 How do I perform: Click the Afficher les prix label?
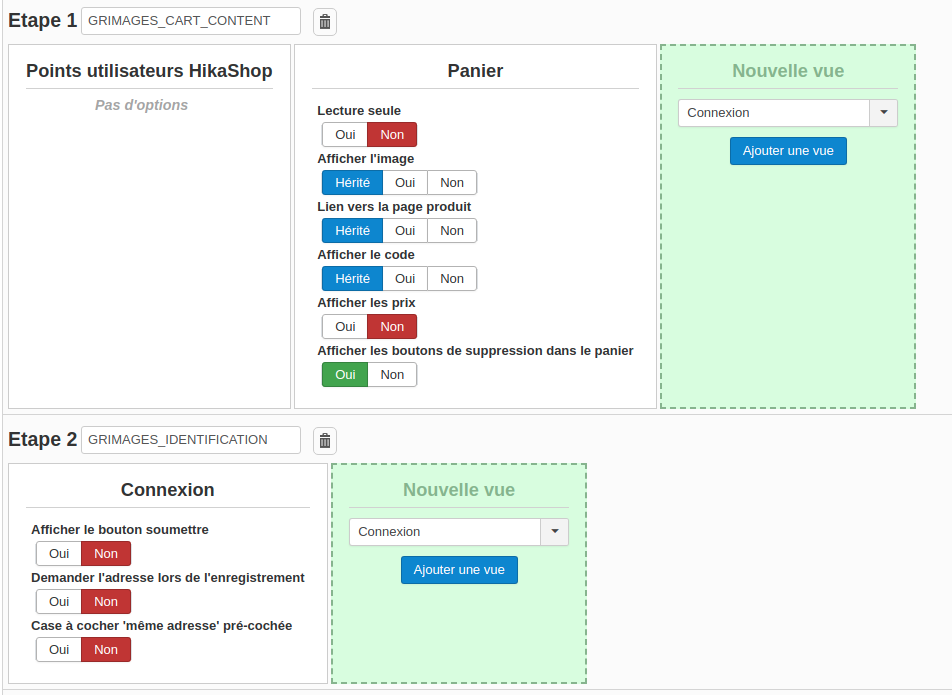(366, 302)
